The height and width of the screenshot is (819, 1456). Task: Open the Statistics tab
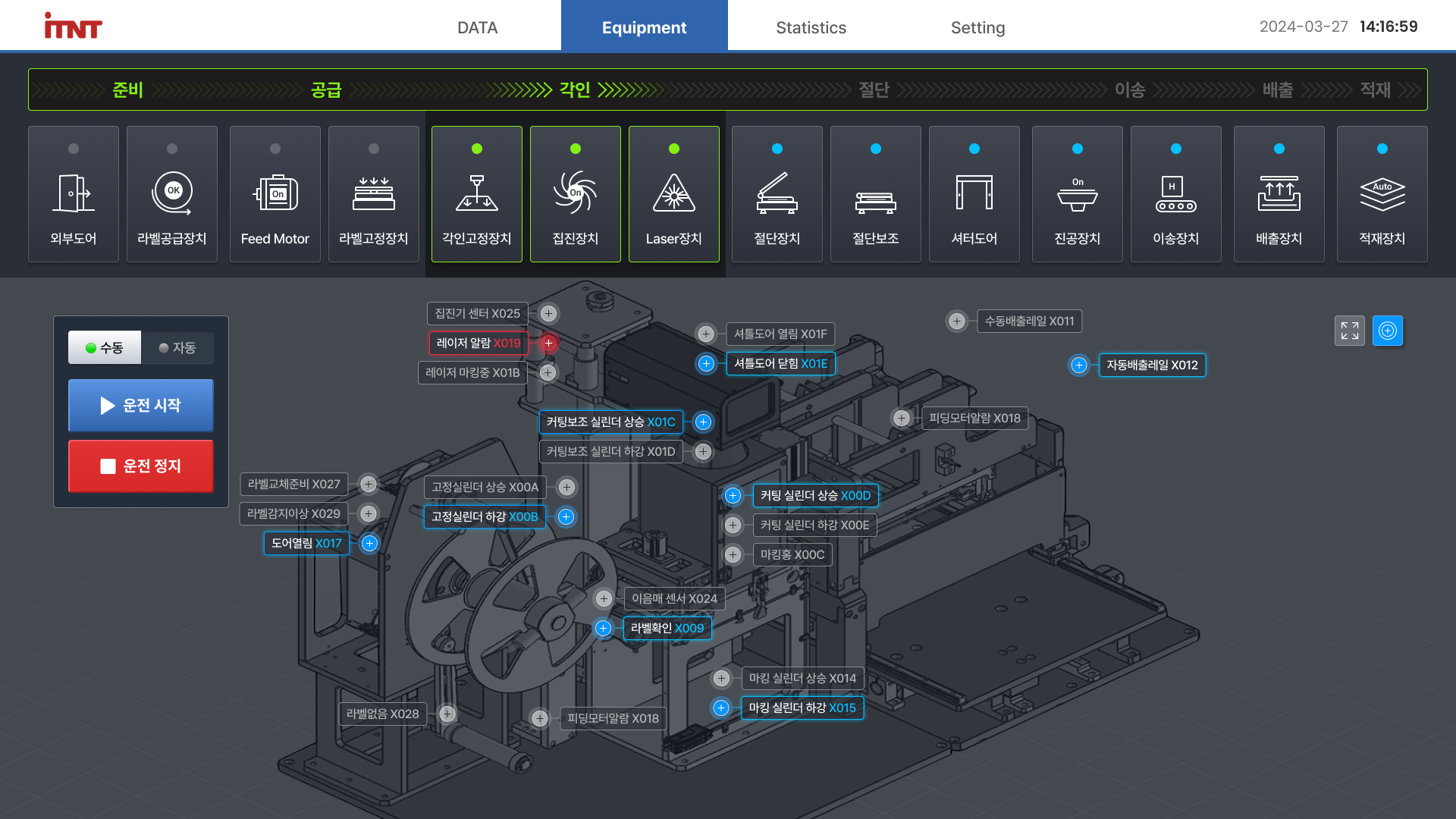[811, 27]
